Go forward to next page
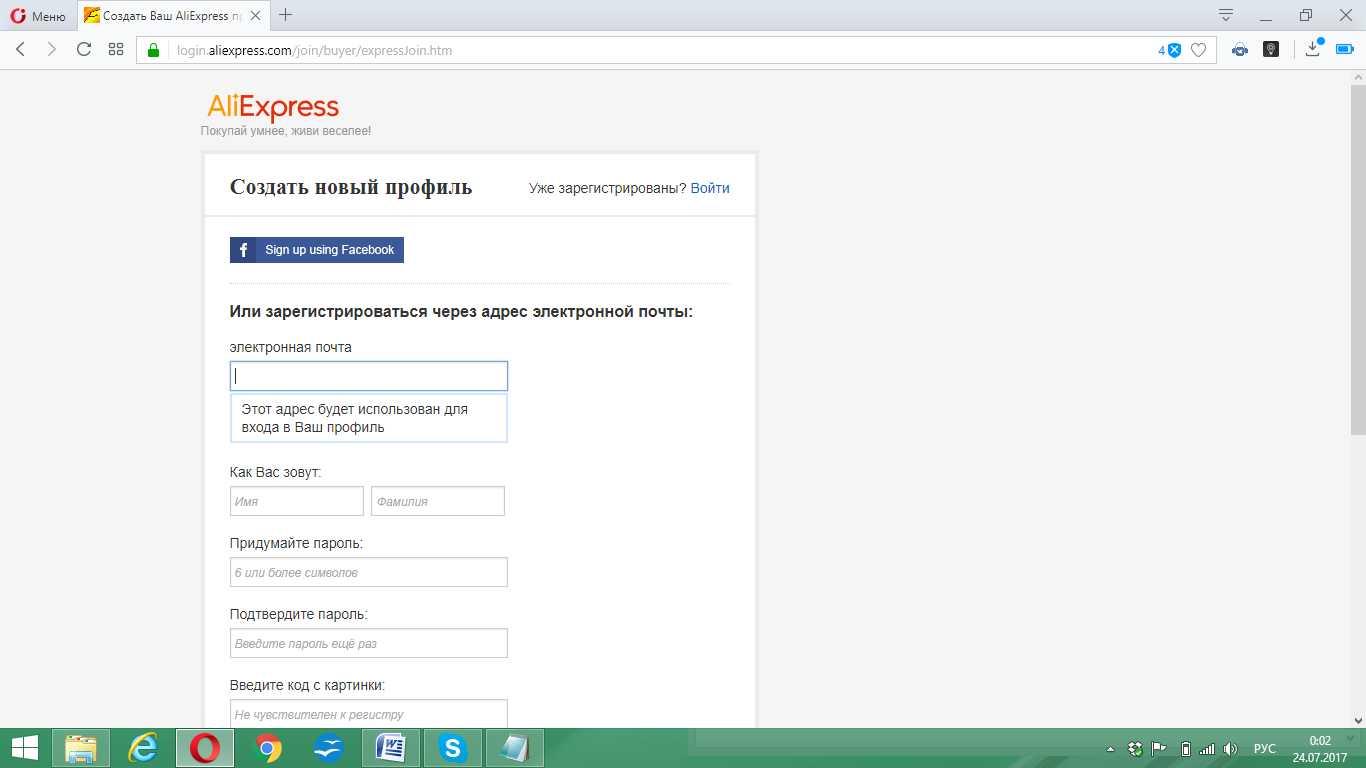The width and height of the screenshot is (1366, 768). coord(51,49)
